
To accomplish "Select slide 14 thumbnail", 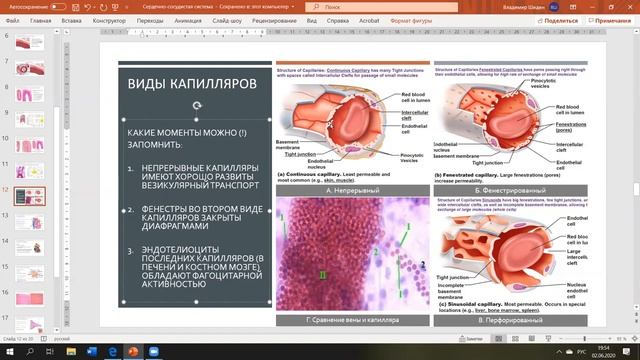I will tap(29, 248).
